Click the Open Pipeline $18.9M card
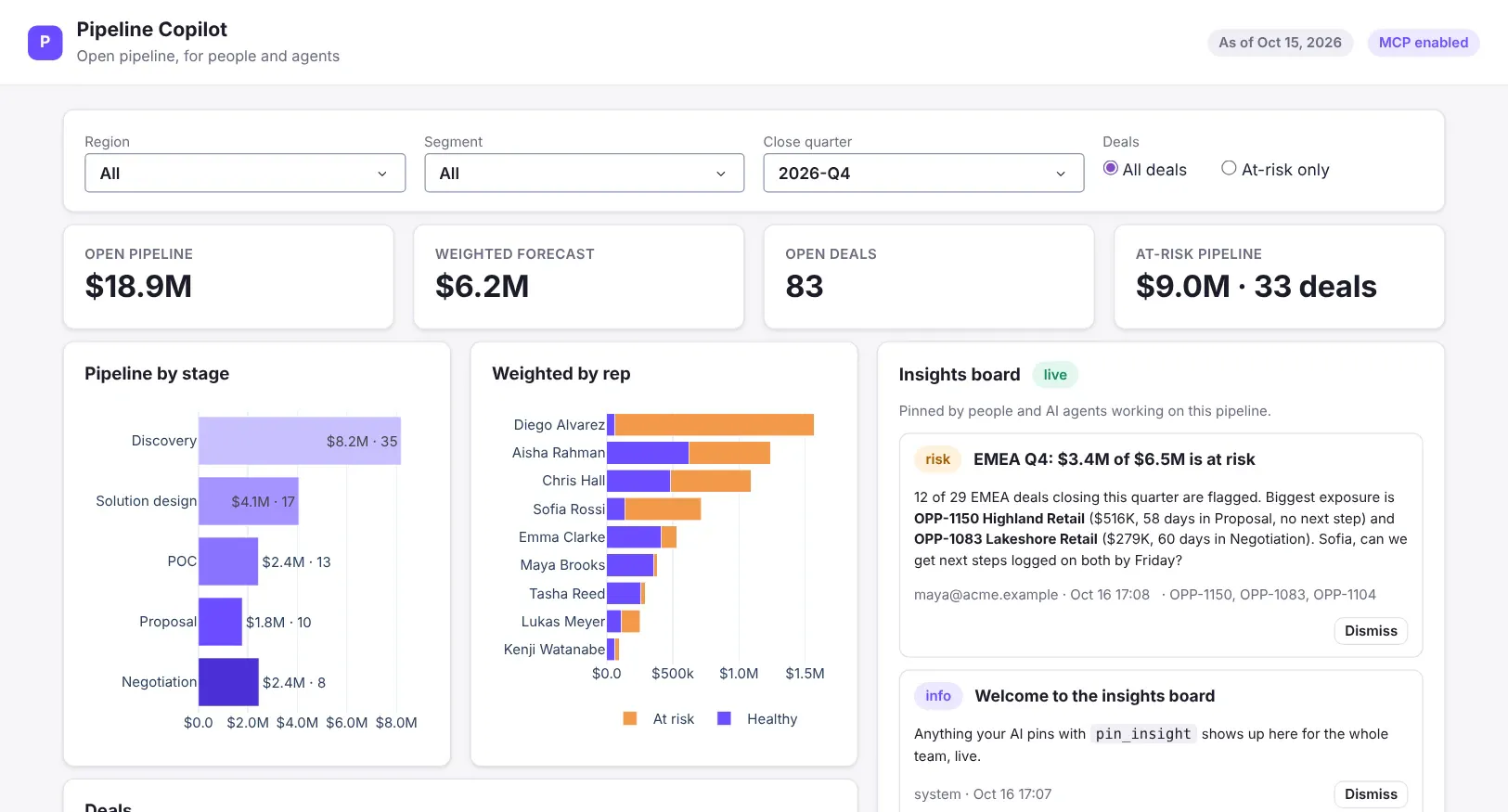The width and height of the screenshot is (1508, 812). coord(228,277)
